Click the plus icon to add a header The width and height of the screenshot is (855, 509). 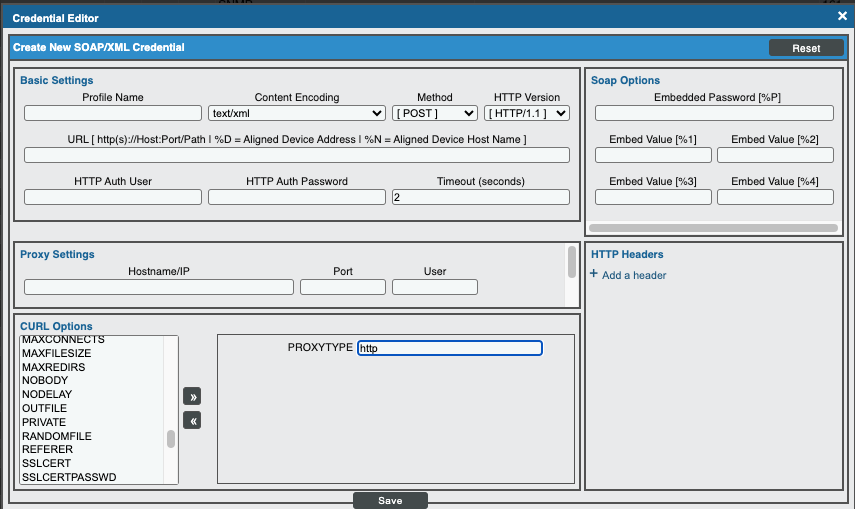click(594, 274)
